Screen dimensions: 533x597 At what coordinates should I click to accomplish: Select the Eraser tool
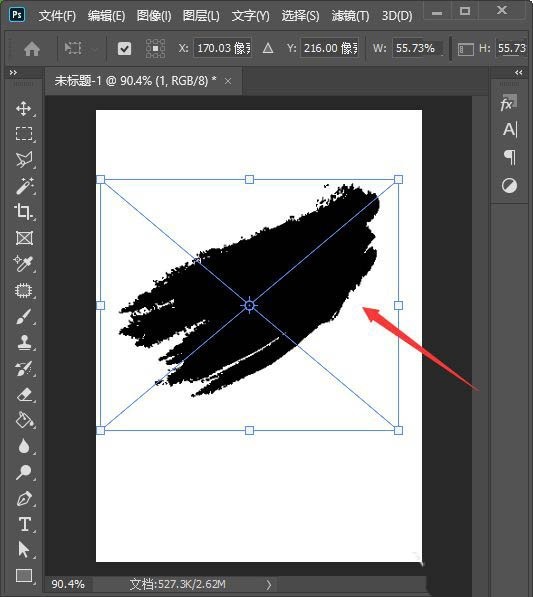(25, 394)
